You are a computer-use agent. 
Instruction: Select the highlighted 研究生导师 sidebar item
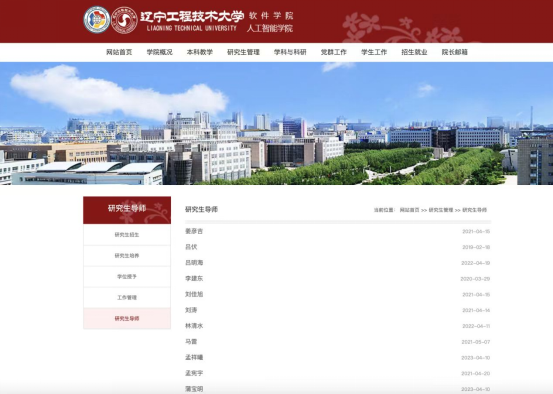pyautogui.click(x=127, y=319)
